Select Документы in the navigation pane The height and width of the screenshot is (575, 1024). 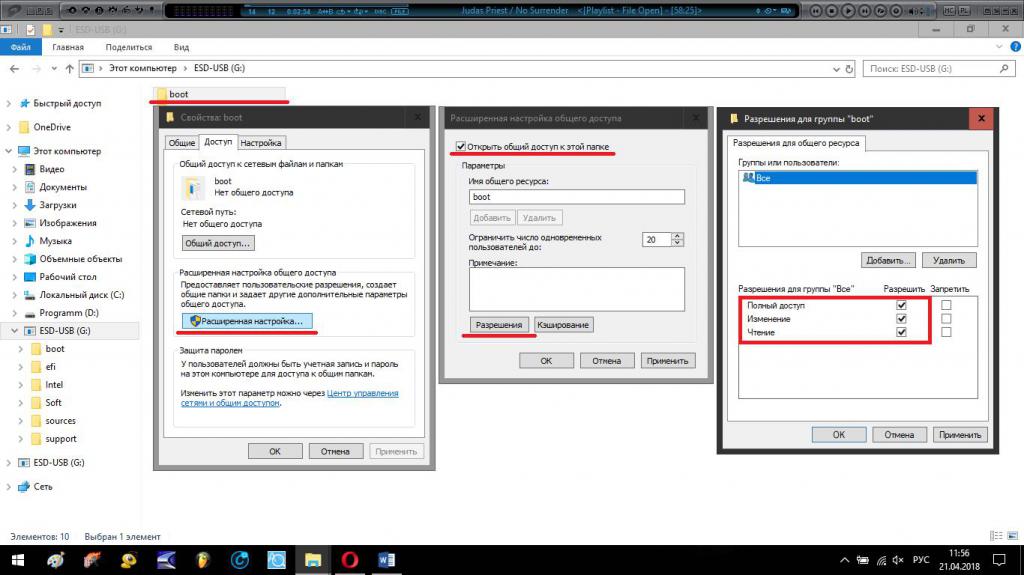coord(63,187)
